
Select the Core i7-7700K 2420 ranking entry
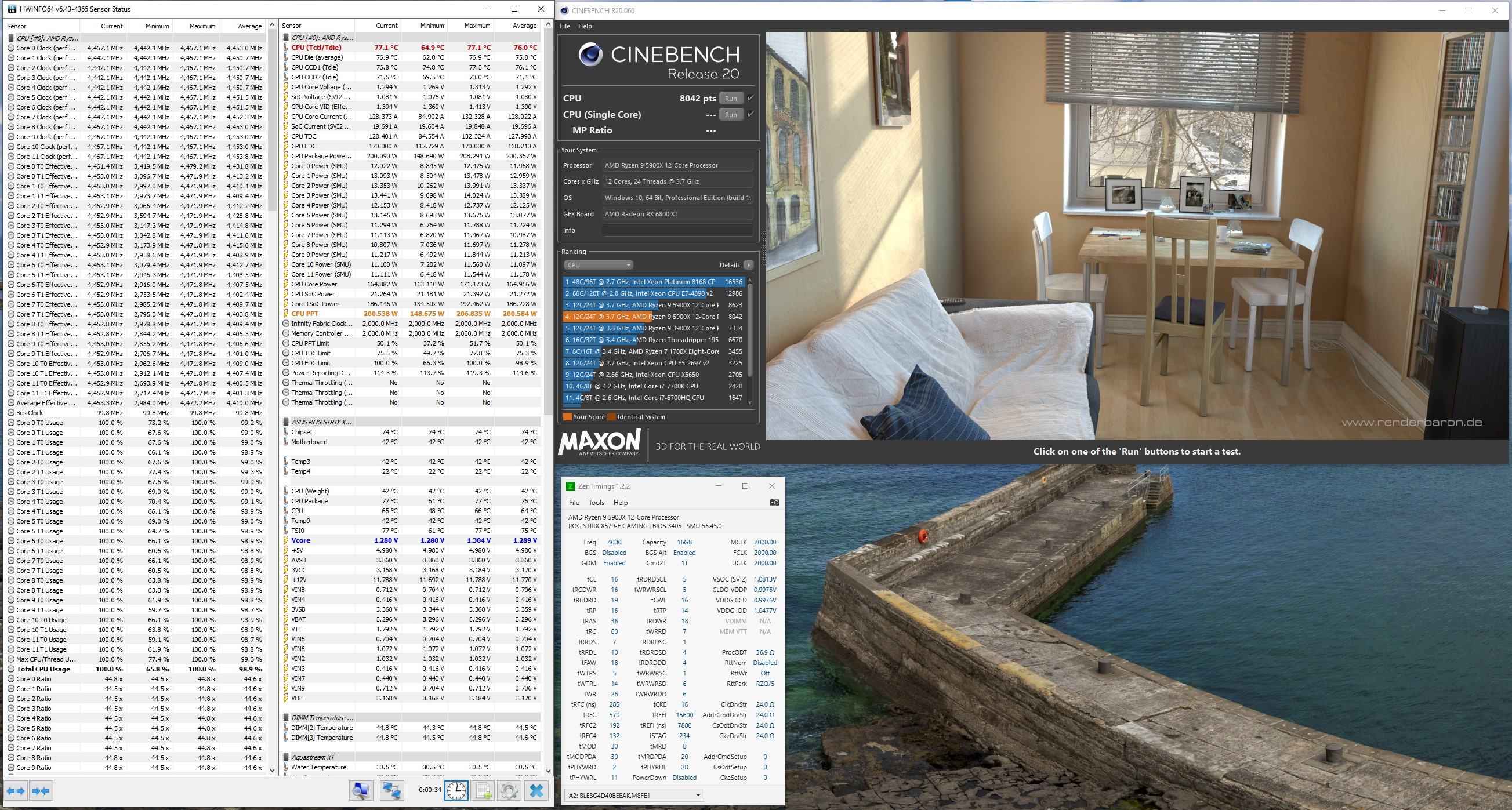[653, 386]
